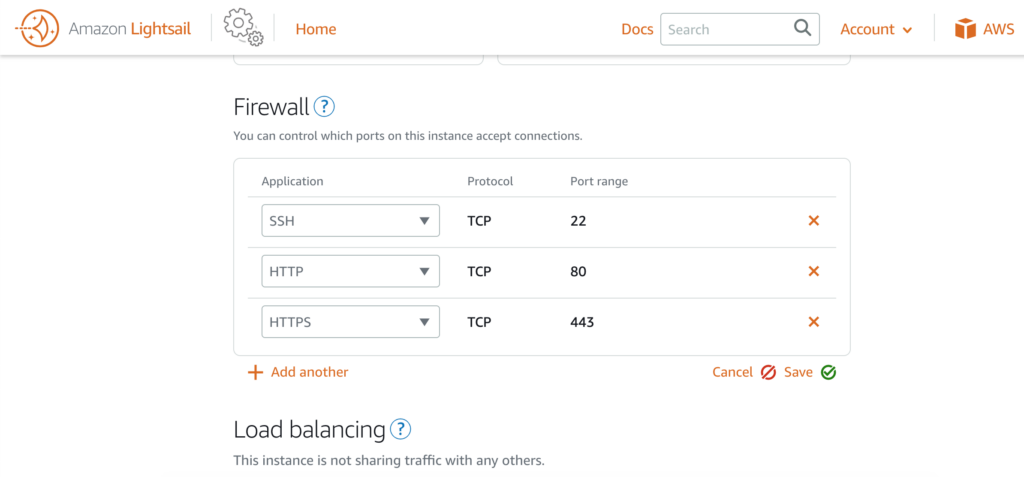Image resolution: width=1024 pixels, height=477 pixels.
Task: Click the plus icon to add another rule
Action: [x=255, y=372]
